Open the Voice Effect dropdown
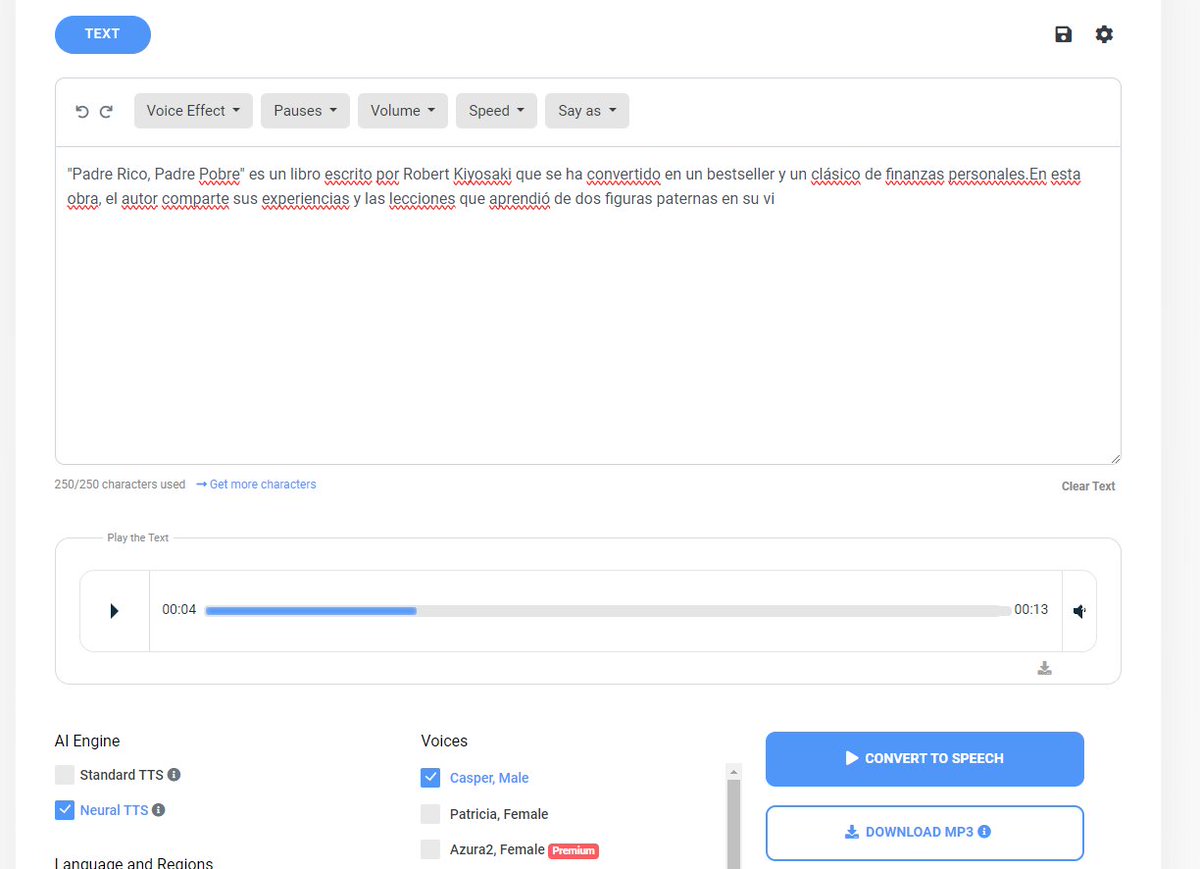Image resolution: width=1200 pixels, height=869 pixels. (193, 111)
